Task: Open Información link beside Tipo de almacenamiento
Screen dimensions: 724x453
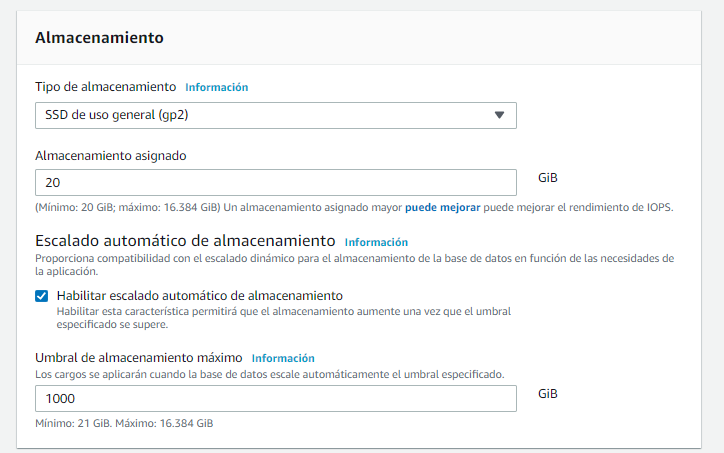Action: 217,87
